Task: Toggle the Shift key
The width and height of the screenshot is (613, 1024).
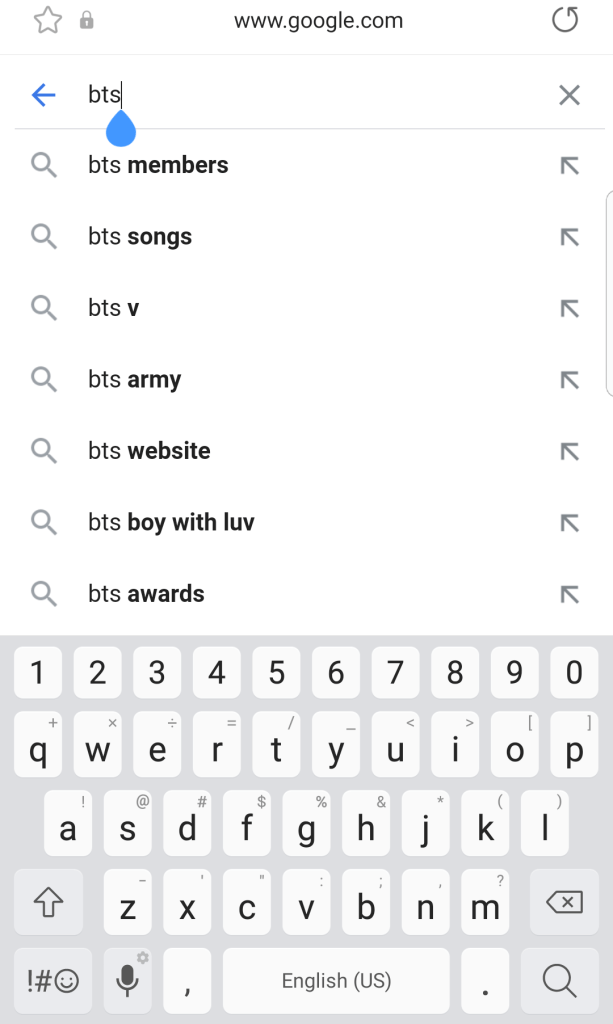Action: (49, 903)
